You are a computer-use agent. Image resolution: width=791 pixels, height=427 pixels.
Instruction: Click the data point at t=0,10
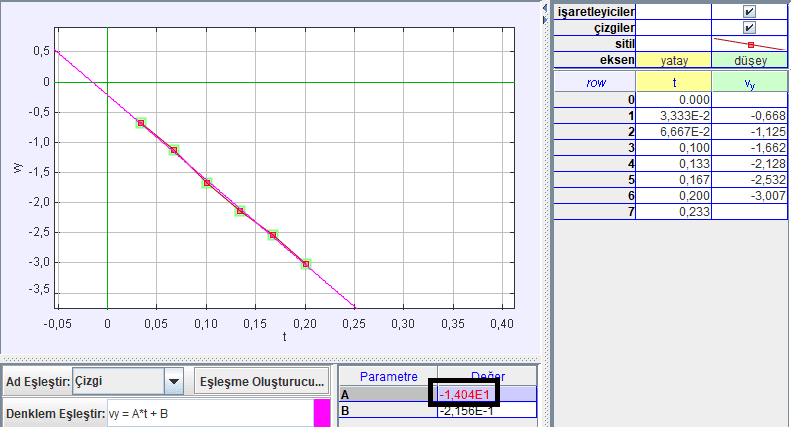pyautogui.click(x=207, y=183)
